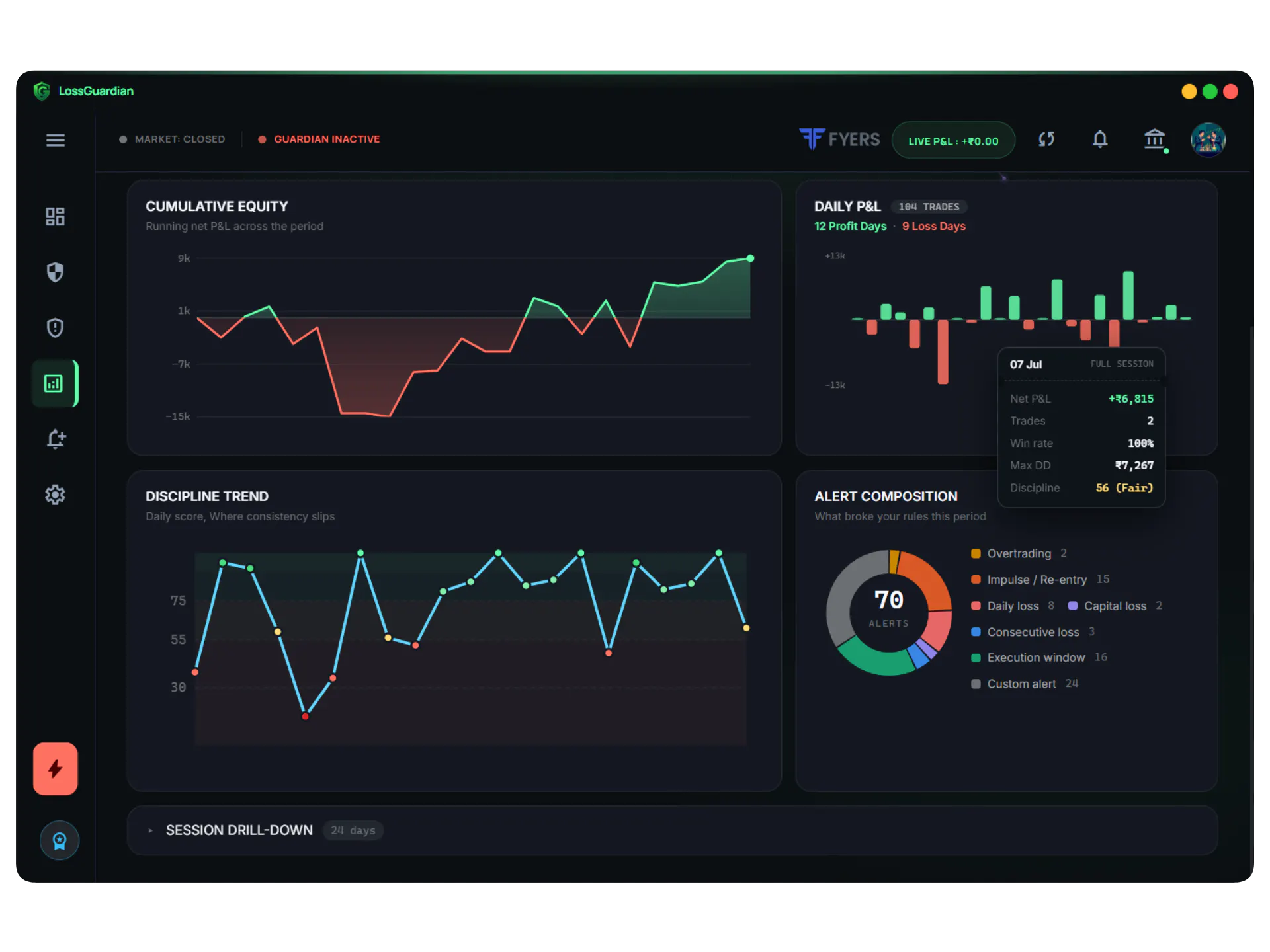Open the half-filled shield sidebar icon
Image resolution: width=1270 pixels, height=952 pixels.
coord(55,272)
